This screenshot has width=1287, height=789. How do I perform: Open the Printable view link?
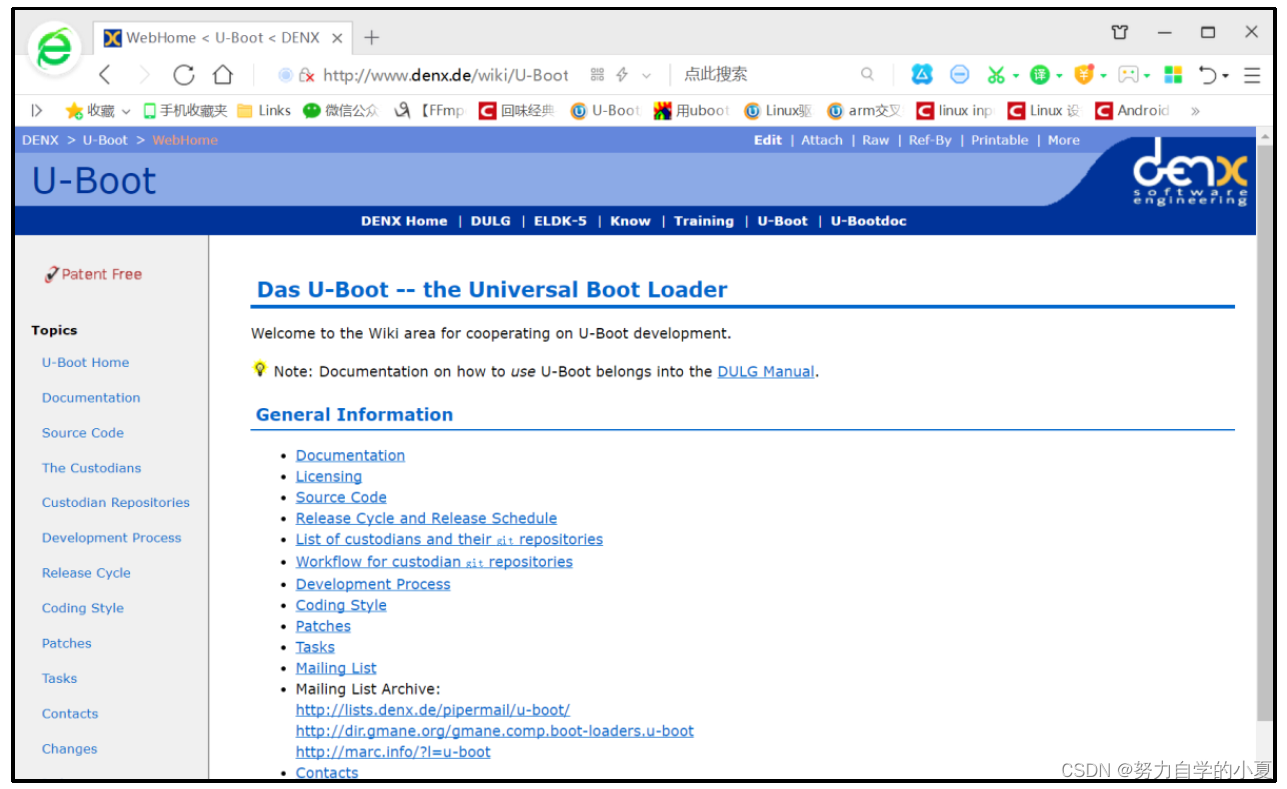pyautogui.click(x=1000, y=140)
